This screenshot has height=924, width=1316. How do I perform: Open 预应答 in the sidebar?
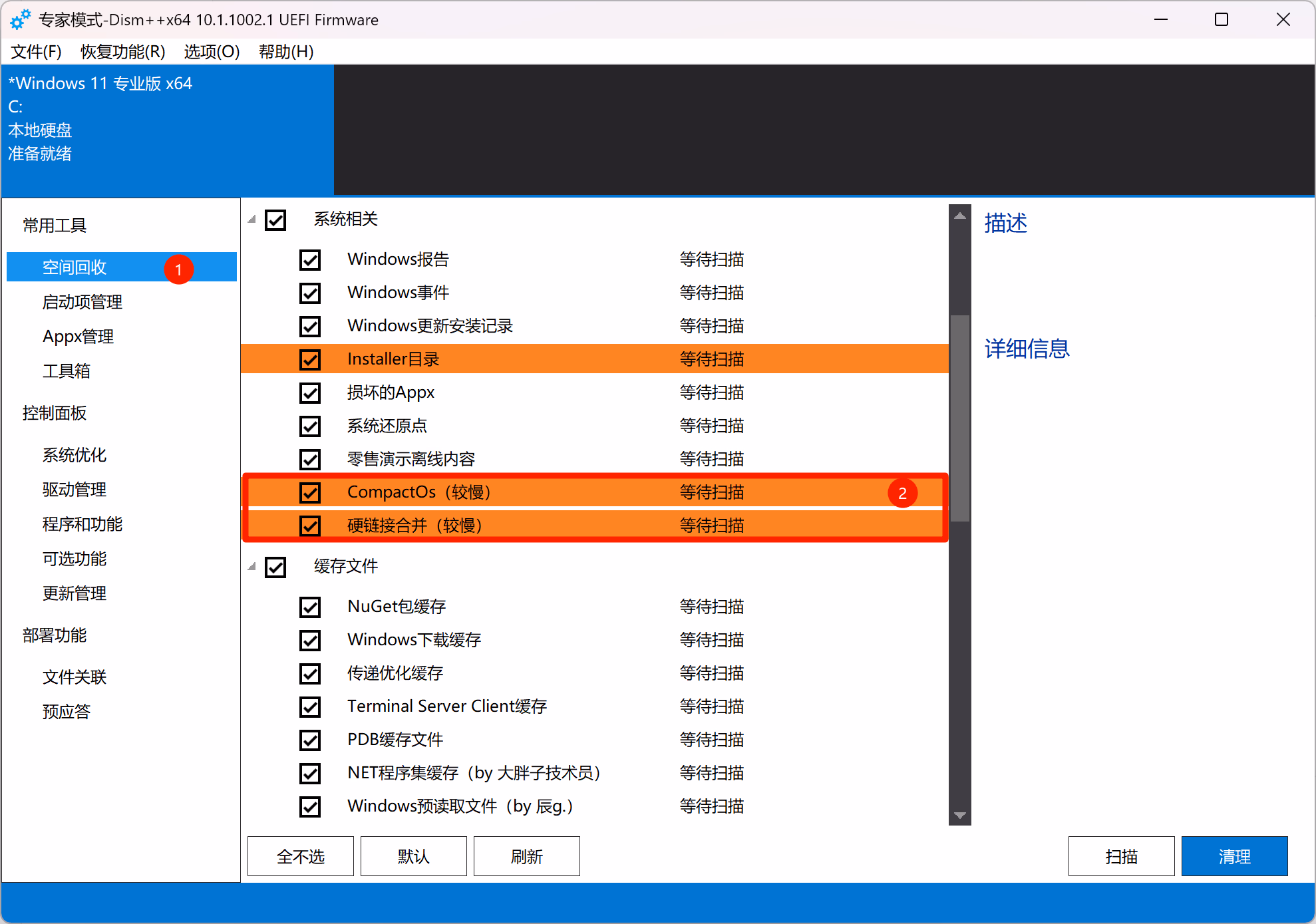[67, 712]
